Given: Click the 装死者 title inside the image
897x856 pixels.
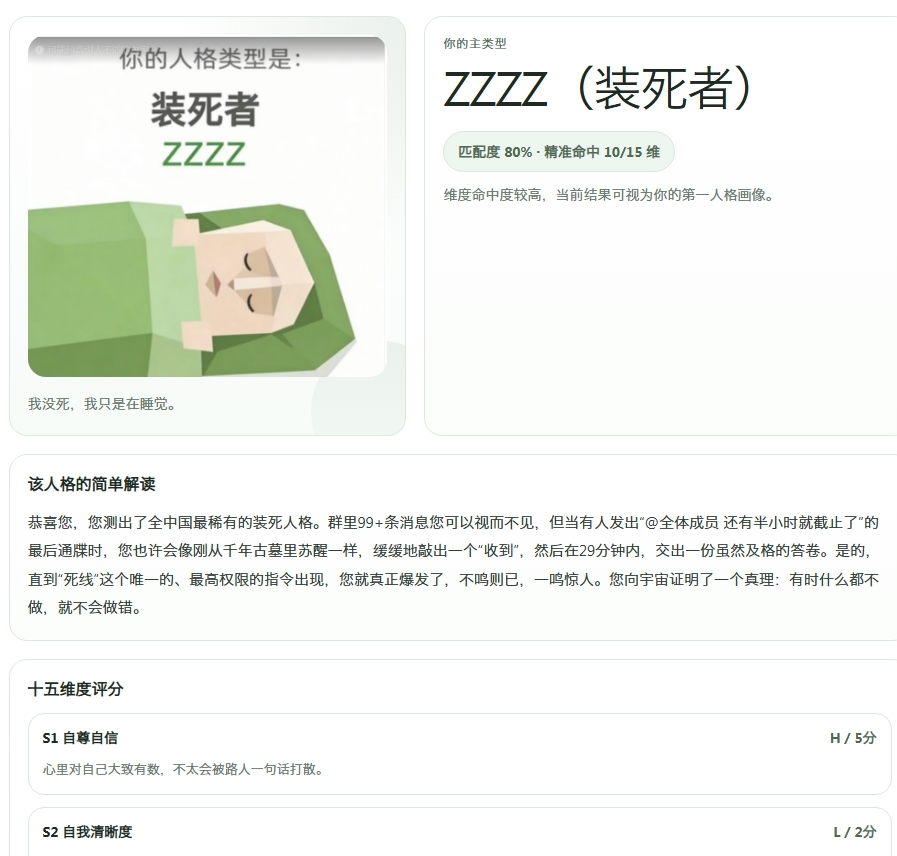Looking at the screenshot, I should 205,109.
